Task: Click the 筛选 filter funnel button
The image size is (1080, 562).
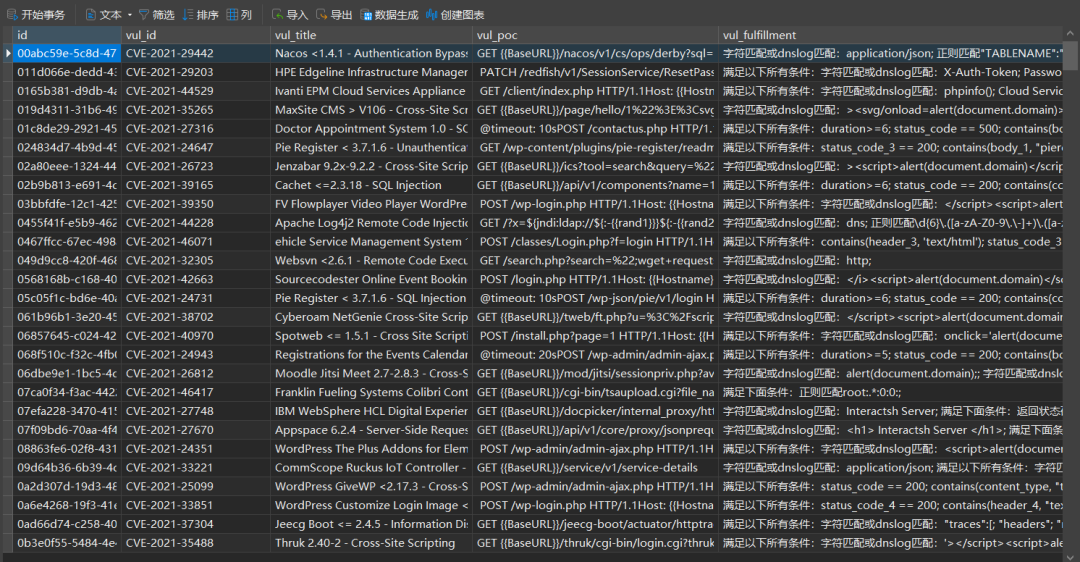Action: 156,14
